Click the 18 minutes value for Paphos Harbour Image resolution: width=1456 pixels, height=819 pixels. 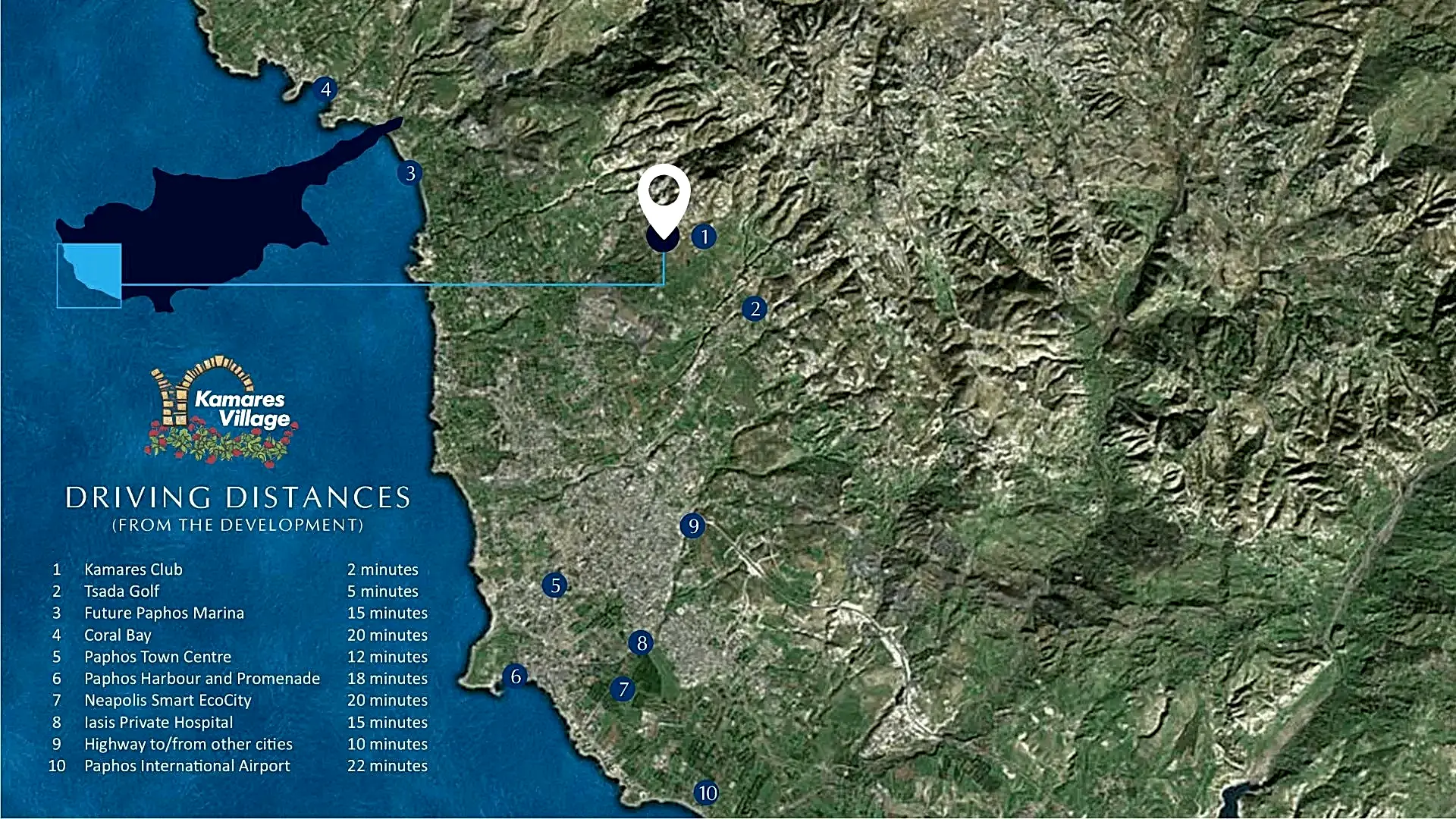(388, 679)
